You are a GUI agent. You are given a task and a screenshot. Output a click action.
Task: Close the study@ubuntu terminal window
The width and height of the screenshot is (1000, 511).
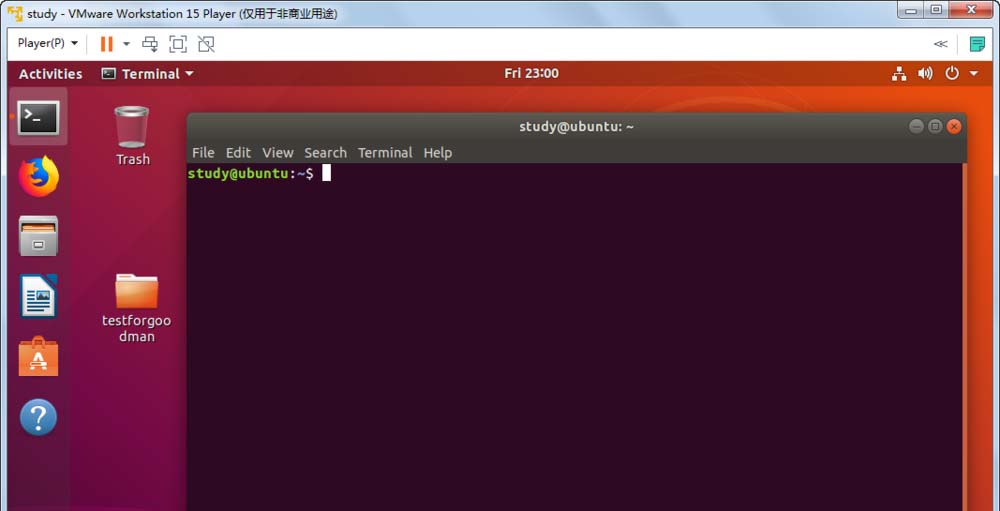coord(953,126)
